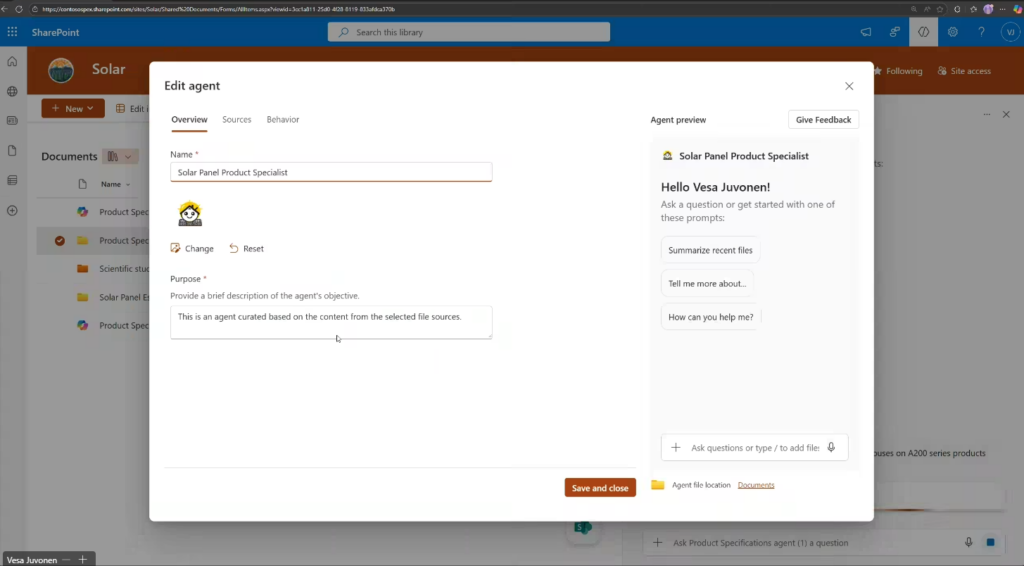1024x566 pixels.
Task: Open the Help question mark icon
Action: tap(982, 32)
